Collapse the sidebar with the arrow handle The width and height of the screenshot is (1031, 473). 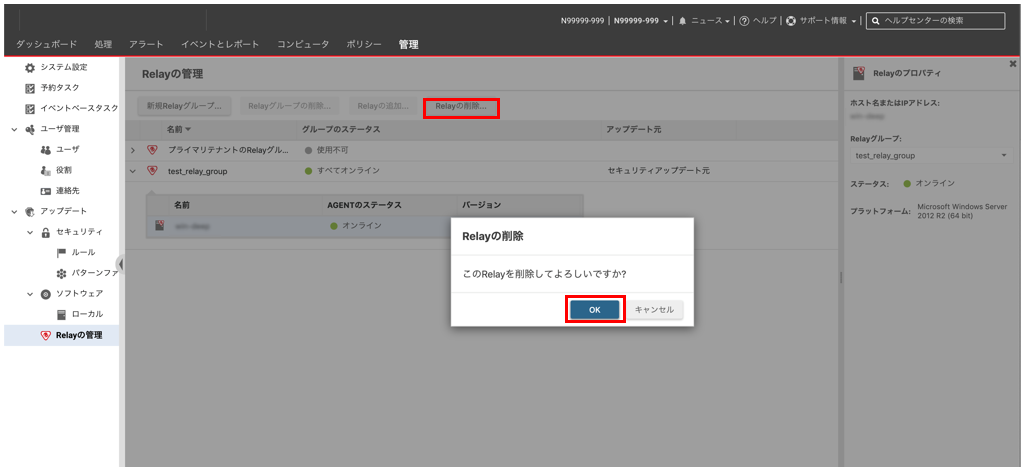121,264
